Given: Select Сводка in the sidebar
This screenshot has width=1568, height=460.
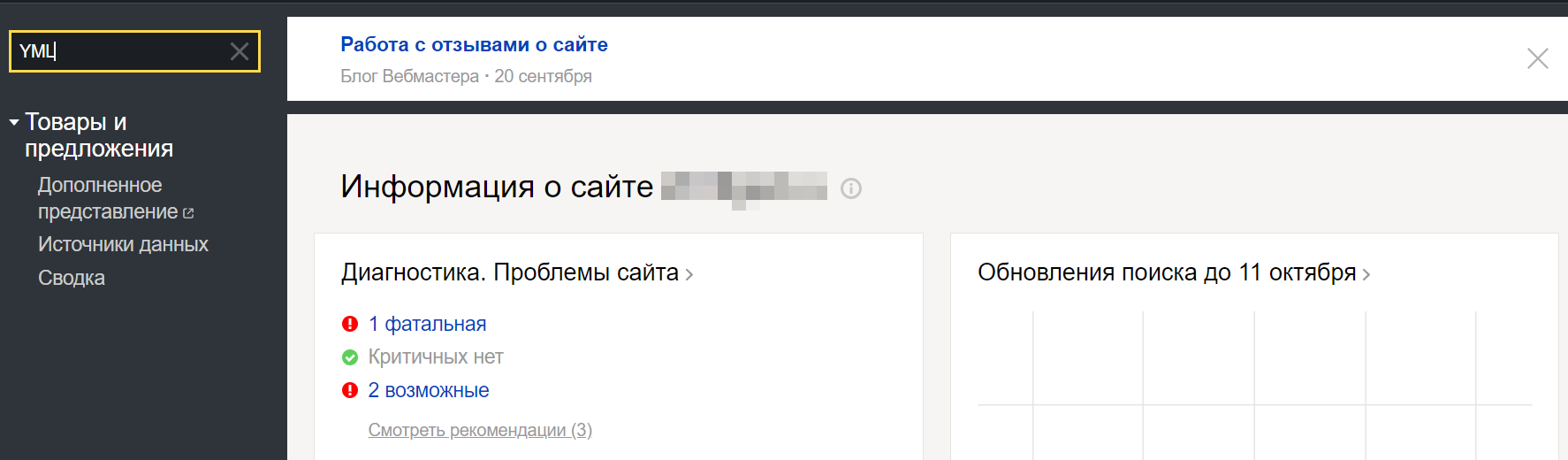Looking at the screenshot, I should (72, 278).
